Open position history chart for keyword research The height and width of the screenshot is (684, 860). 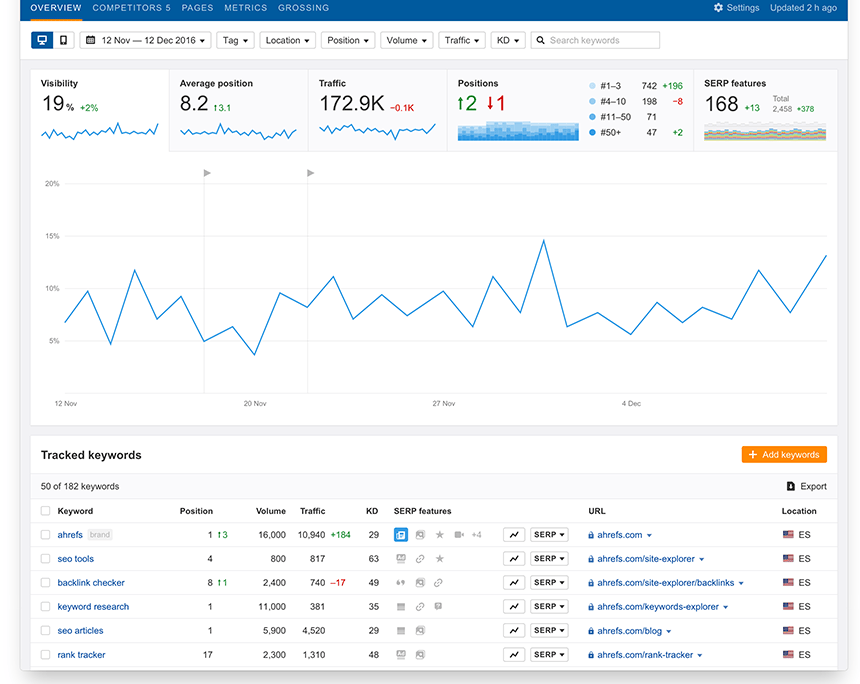pyautogui.click(x=514, y=606)
